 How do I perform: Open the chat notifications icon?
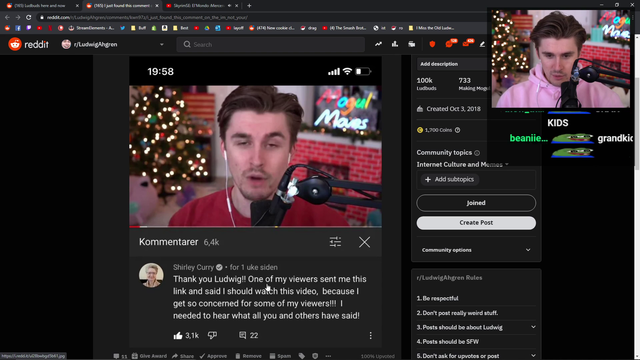(x=449, y=44)
